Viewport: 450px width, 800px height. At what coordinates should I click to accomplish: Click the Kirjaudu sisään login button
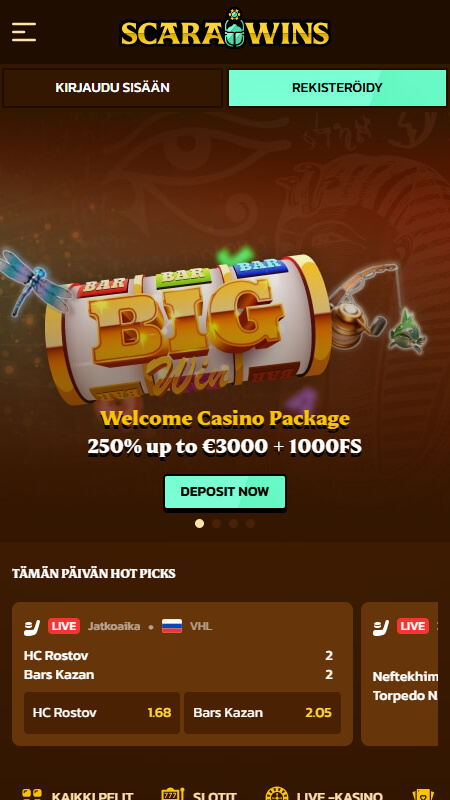click(112, 88)
